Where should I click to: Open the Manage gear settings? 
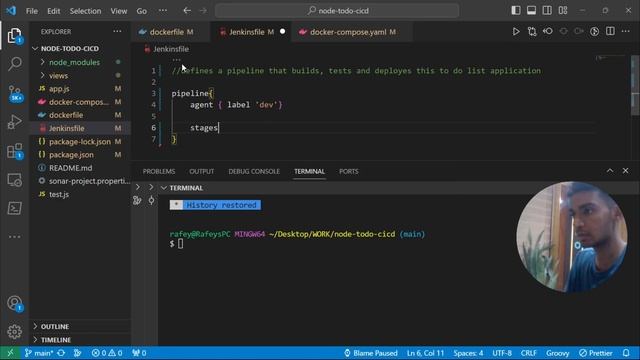pyautogui.click(x=15, y=331)
